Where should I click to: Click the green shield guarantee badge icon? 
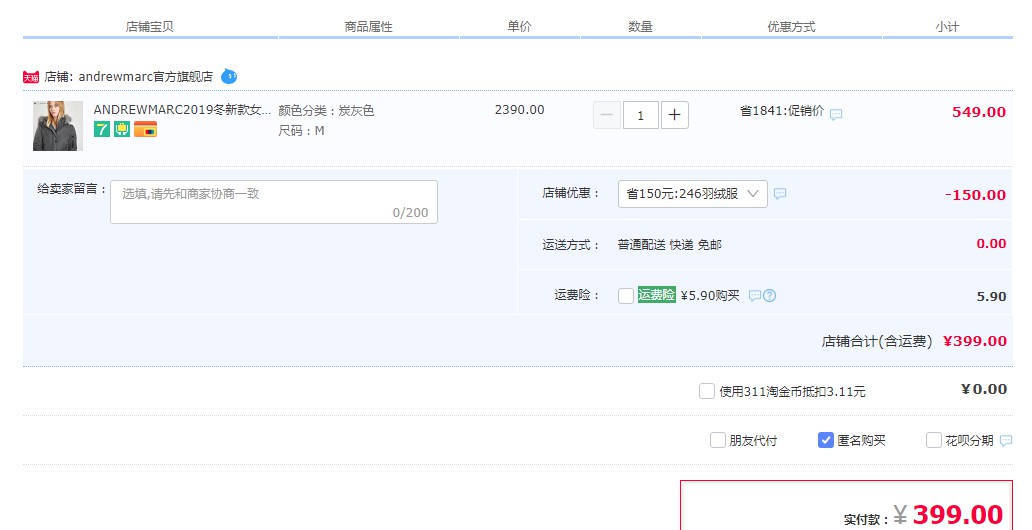[x=122, y=129]
